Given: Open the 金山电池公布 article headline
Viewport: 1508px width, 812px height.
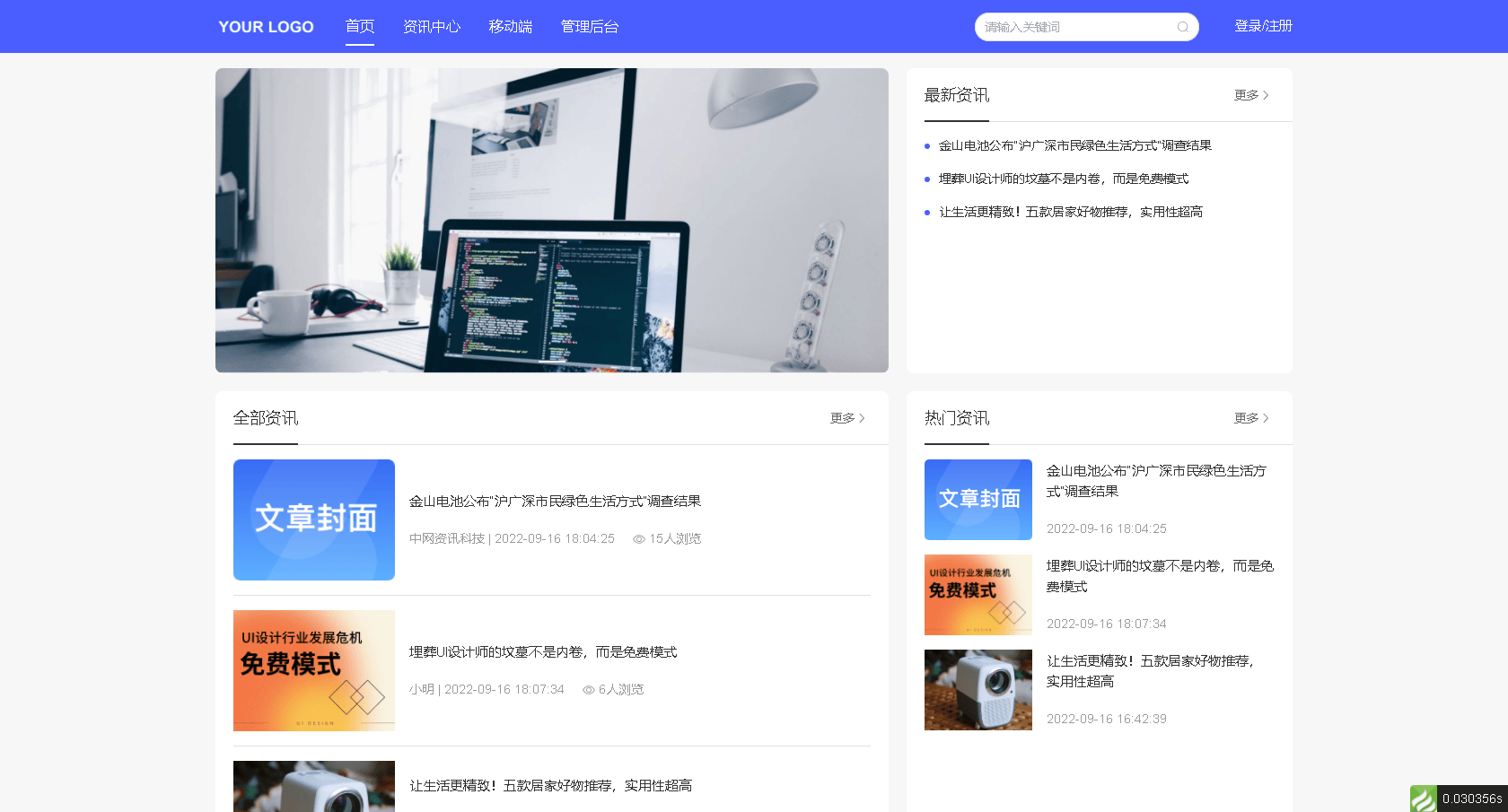Looking at the screenshot, I should pyautogui.click(x=555, y=501).
